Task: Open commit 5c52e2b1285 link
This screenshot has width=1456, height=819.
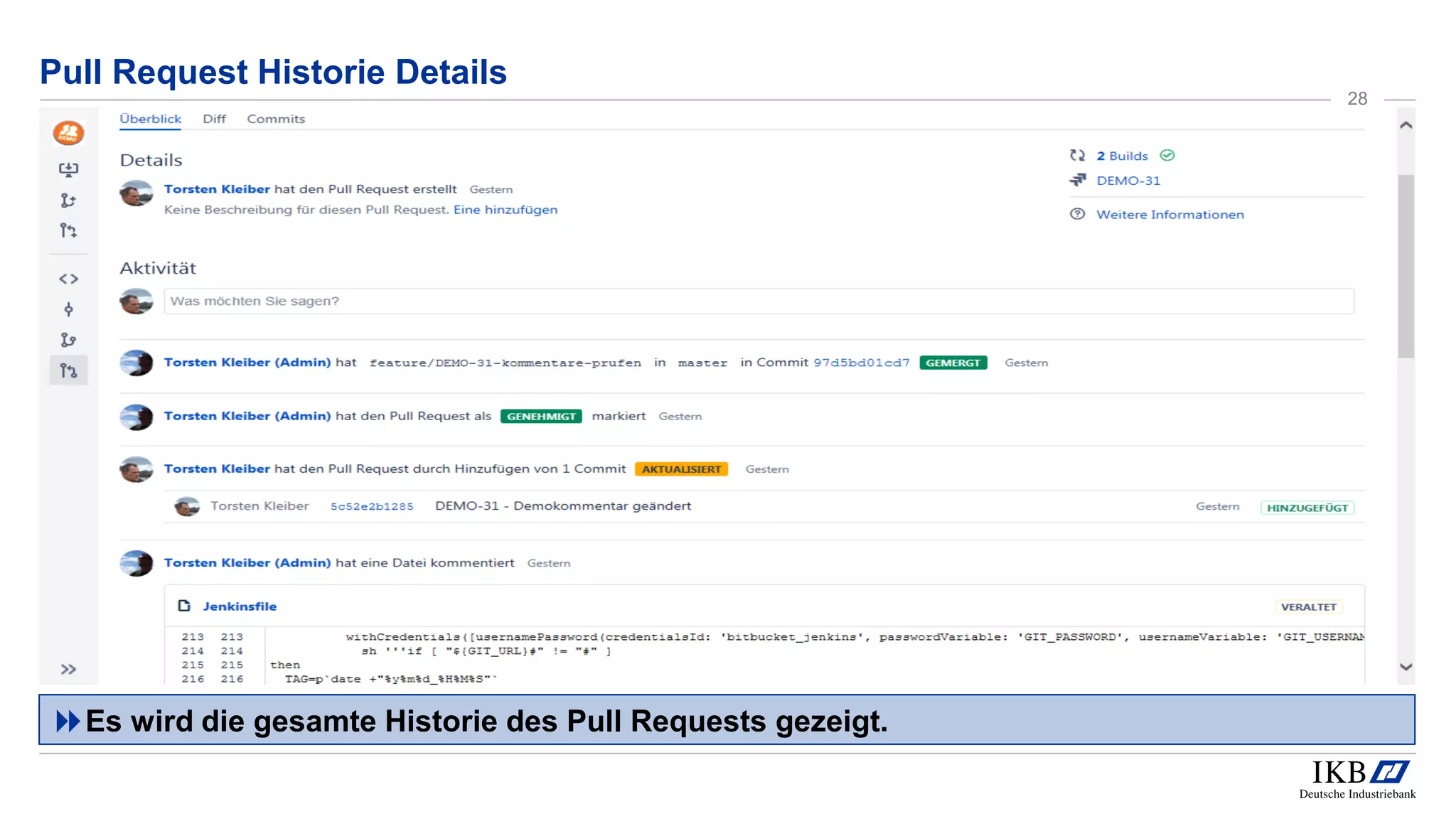Action: 372,506
